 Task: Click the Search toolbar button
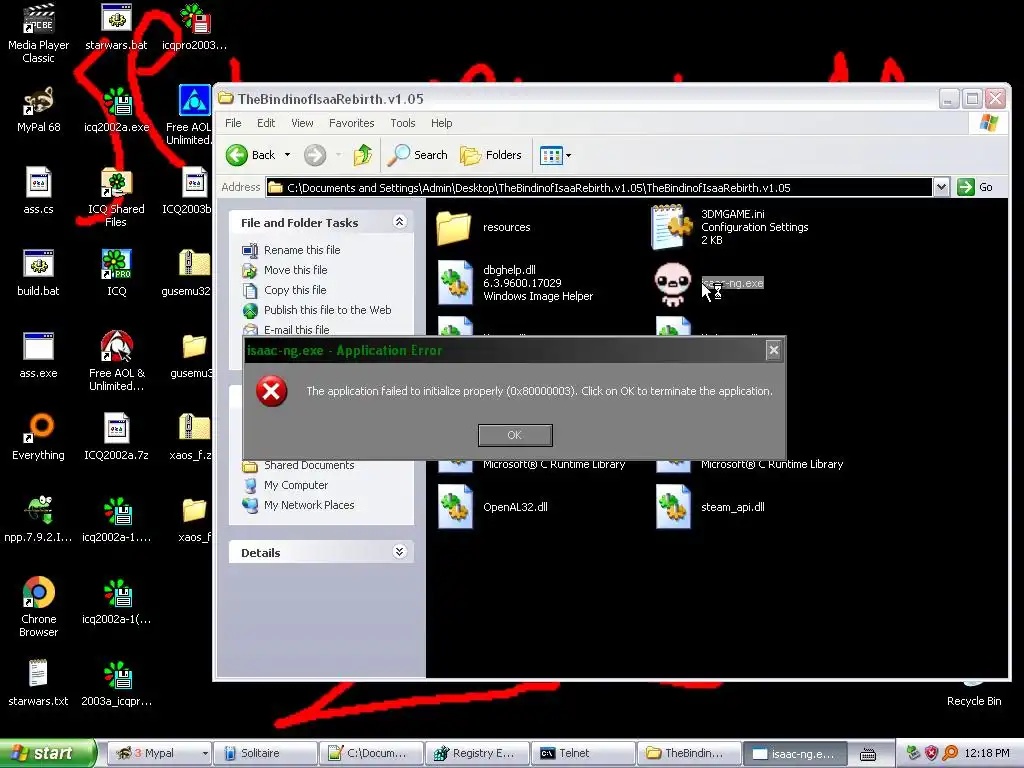418,155
